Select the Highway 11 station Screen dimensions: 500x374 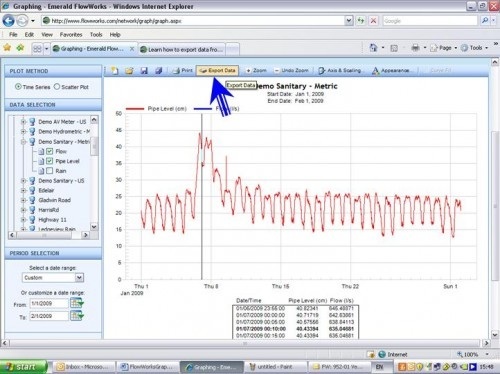[52, 220]
